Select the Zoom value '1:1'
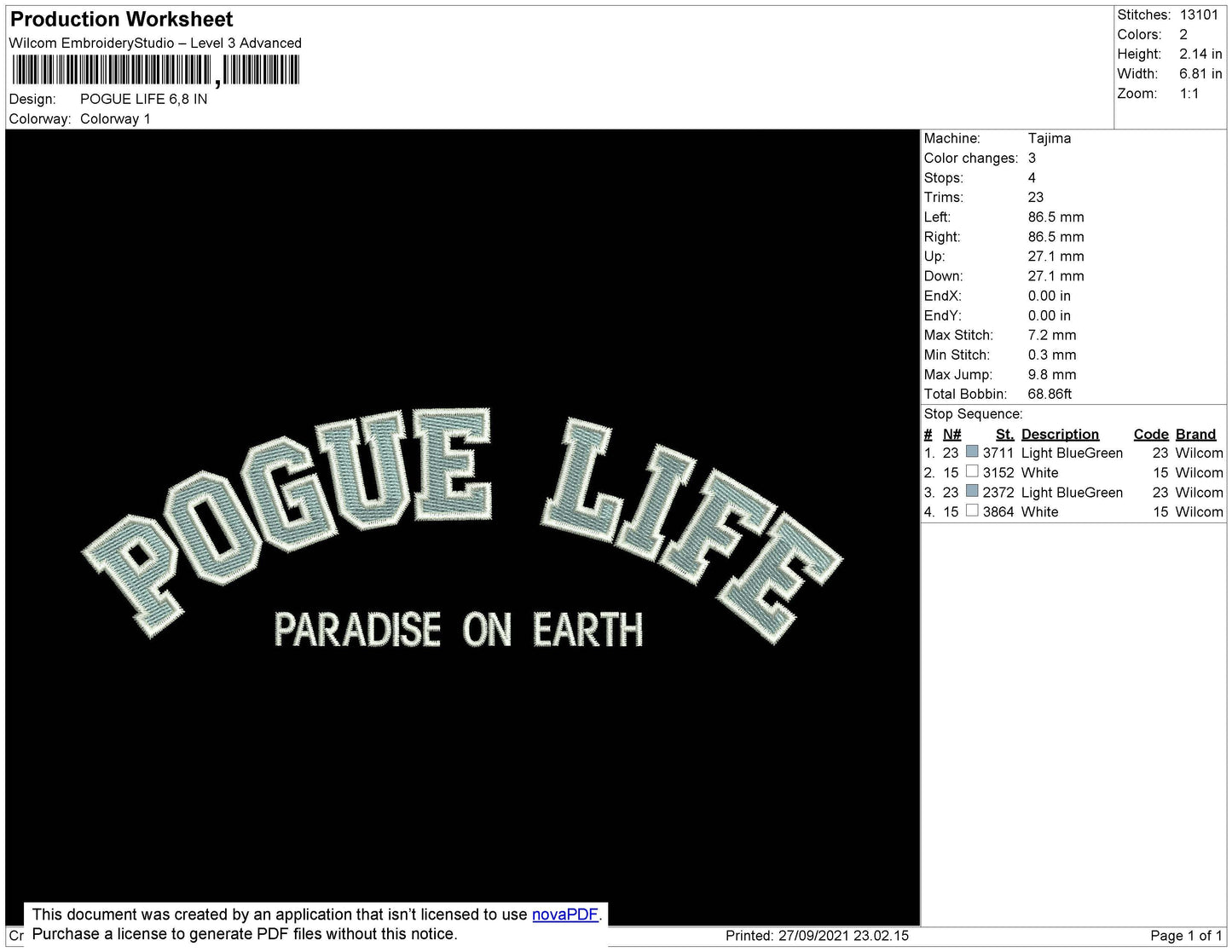The width and height of the screenshot is (1232, 952). (1189, 94)
